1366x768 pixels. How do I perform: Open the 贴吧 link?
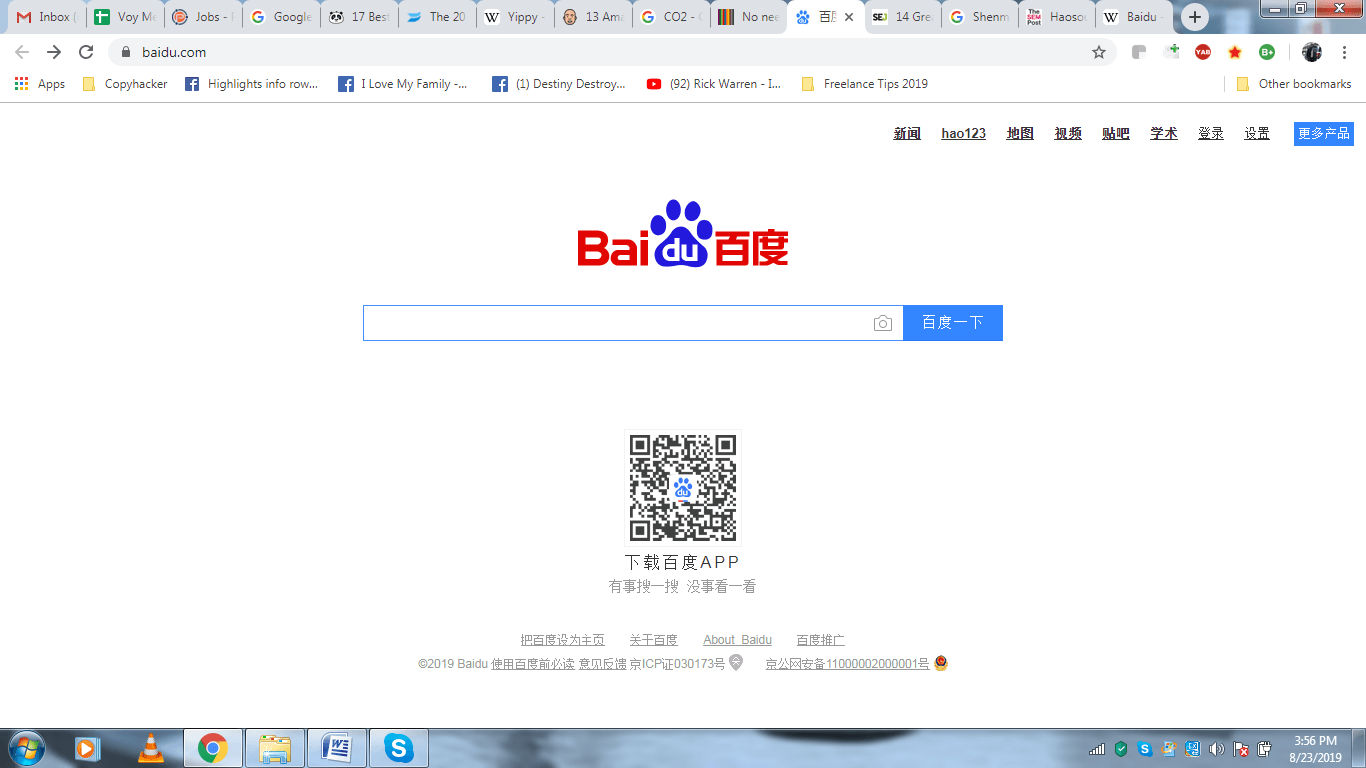[x=1116, y=134]
